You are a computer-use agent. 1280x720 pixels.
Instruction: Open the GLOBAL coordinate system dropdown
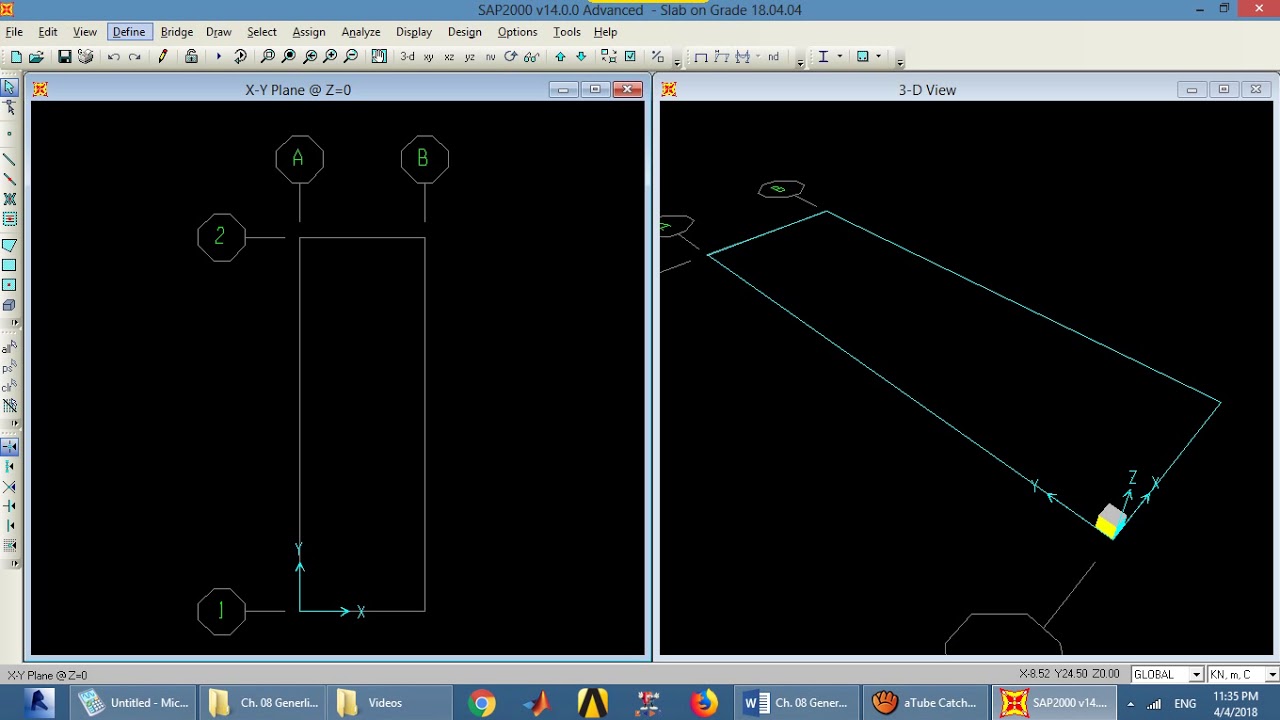[x=1195, y=675]
